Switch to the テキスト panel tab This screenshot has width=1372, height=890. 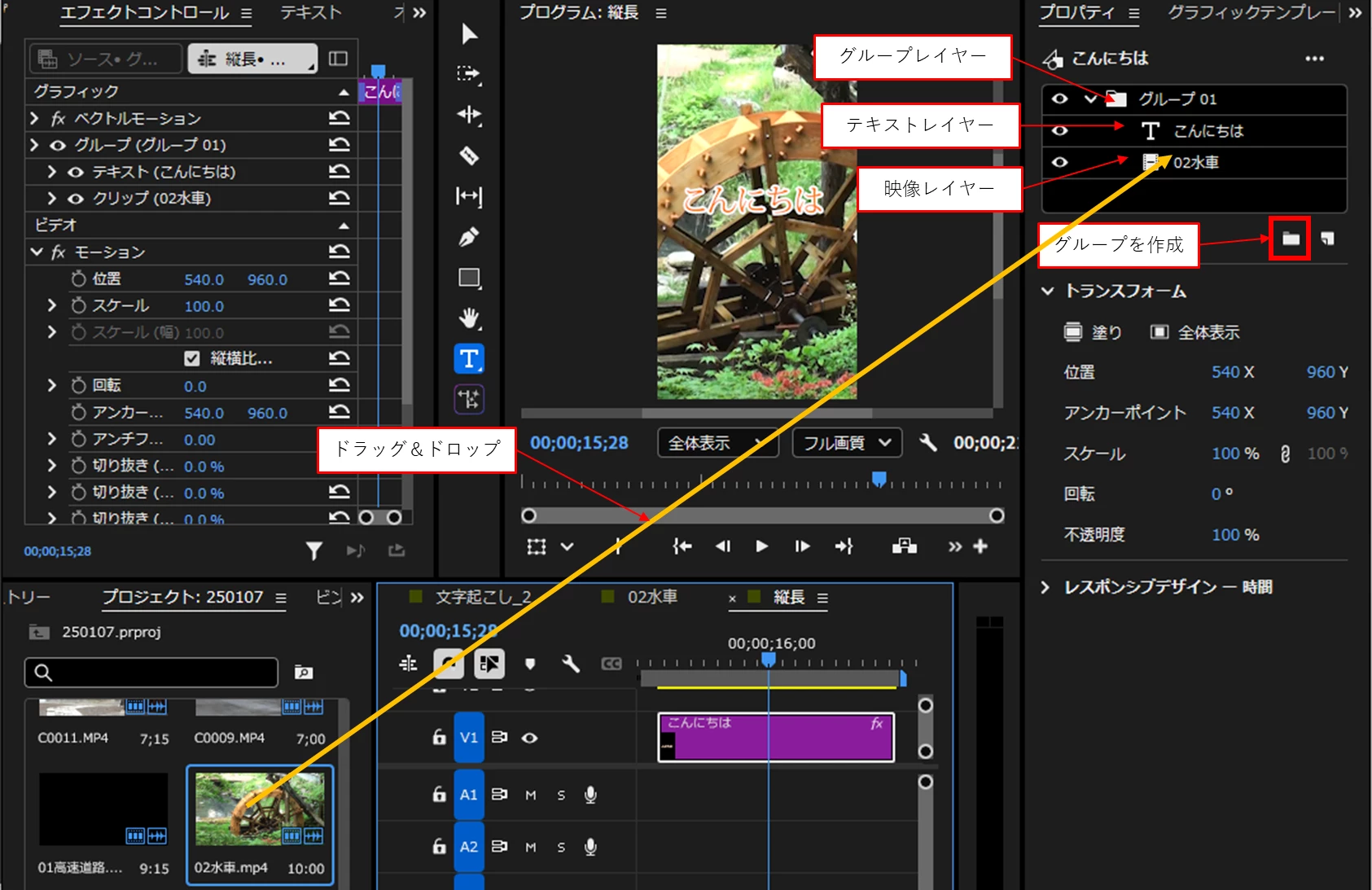click(311, 12)
